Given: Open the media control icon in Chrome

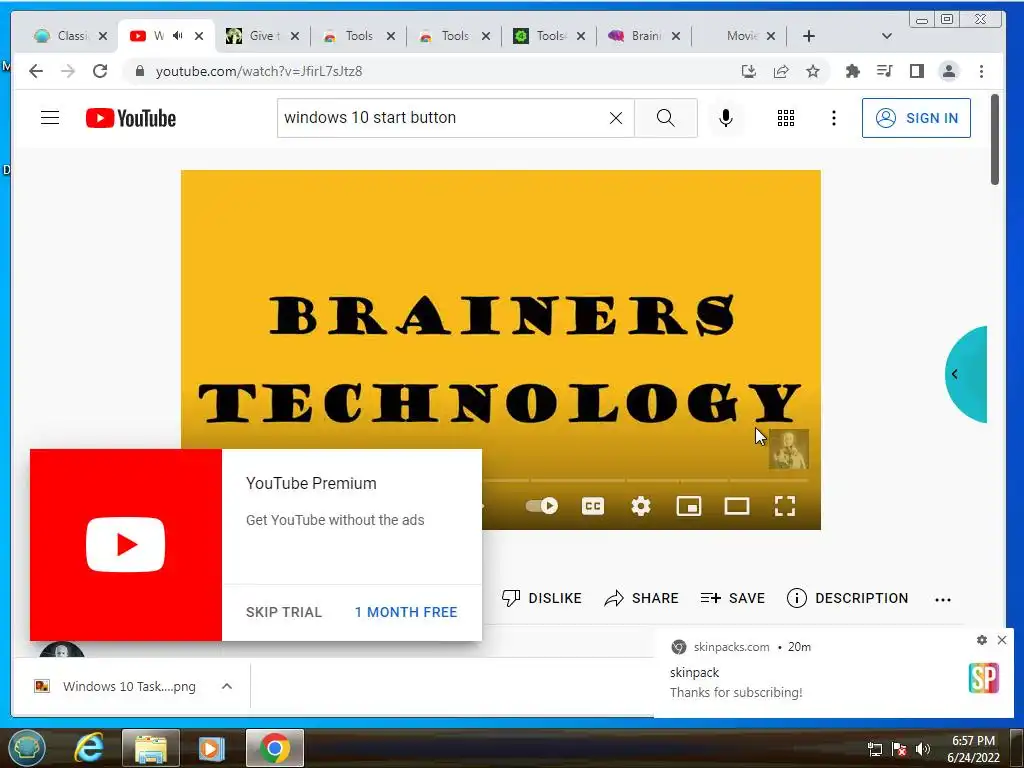Looking at the screenshot, I should pyautogui.click(x=884, y=71).
